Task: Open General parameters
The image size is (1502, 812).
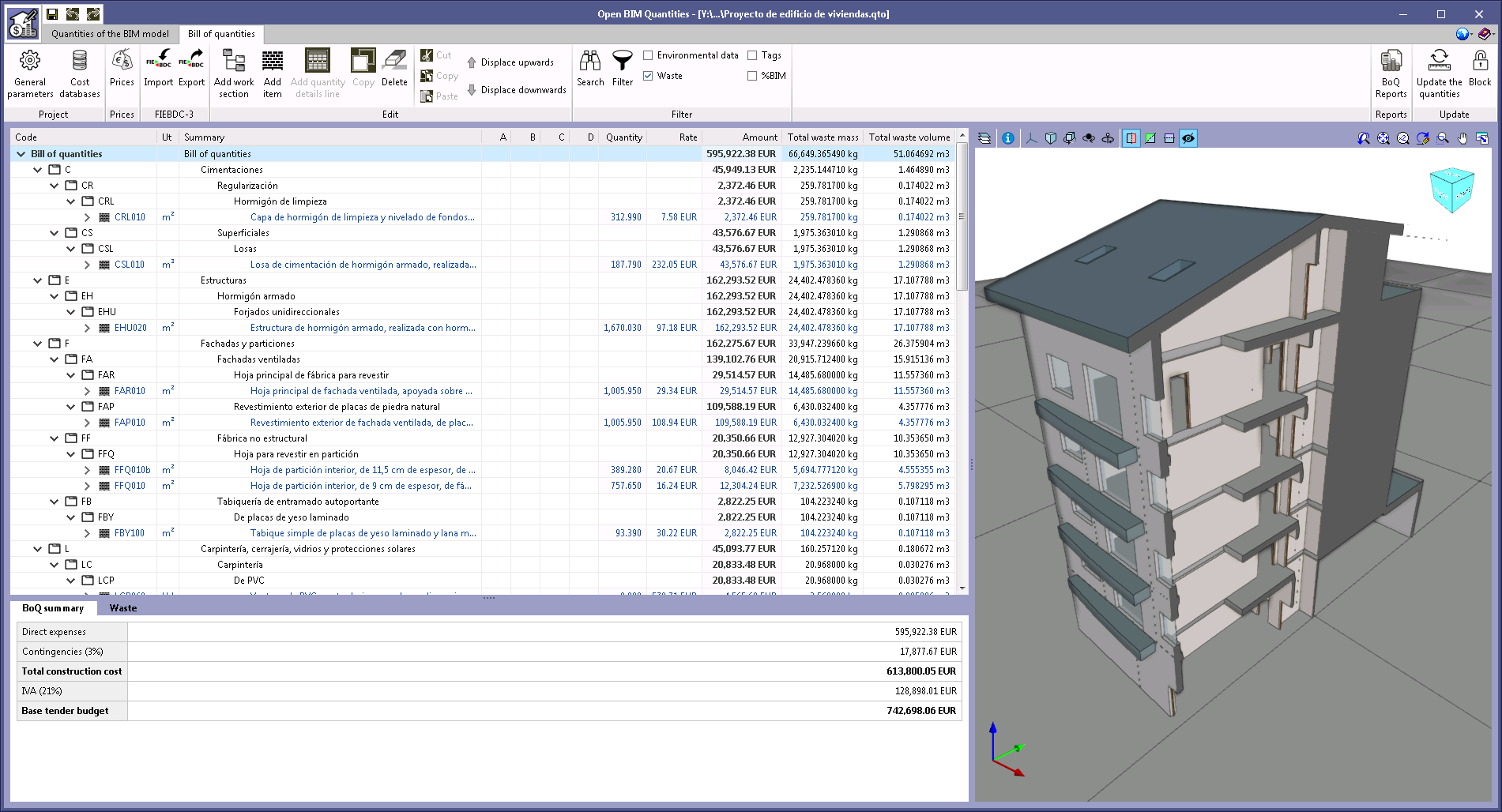Action: (30, 74)
